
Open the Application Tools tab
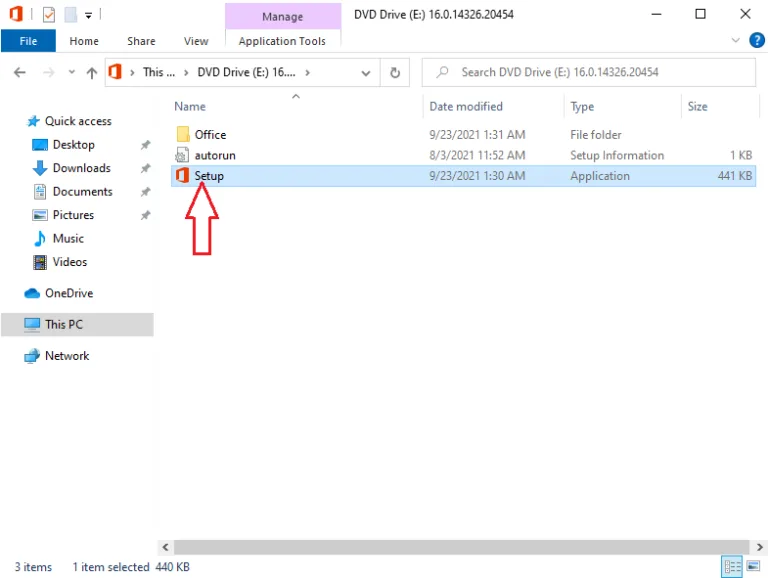pyautogui.click(x=282, y=41)
